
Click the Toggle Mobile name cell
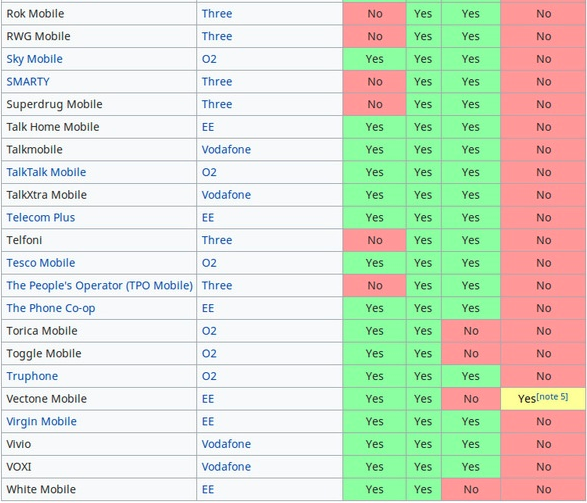(99, 354)
